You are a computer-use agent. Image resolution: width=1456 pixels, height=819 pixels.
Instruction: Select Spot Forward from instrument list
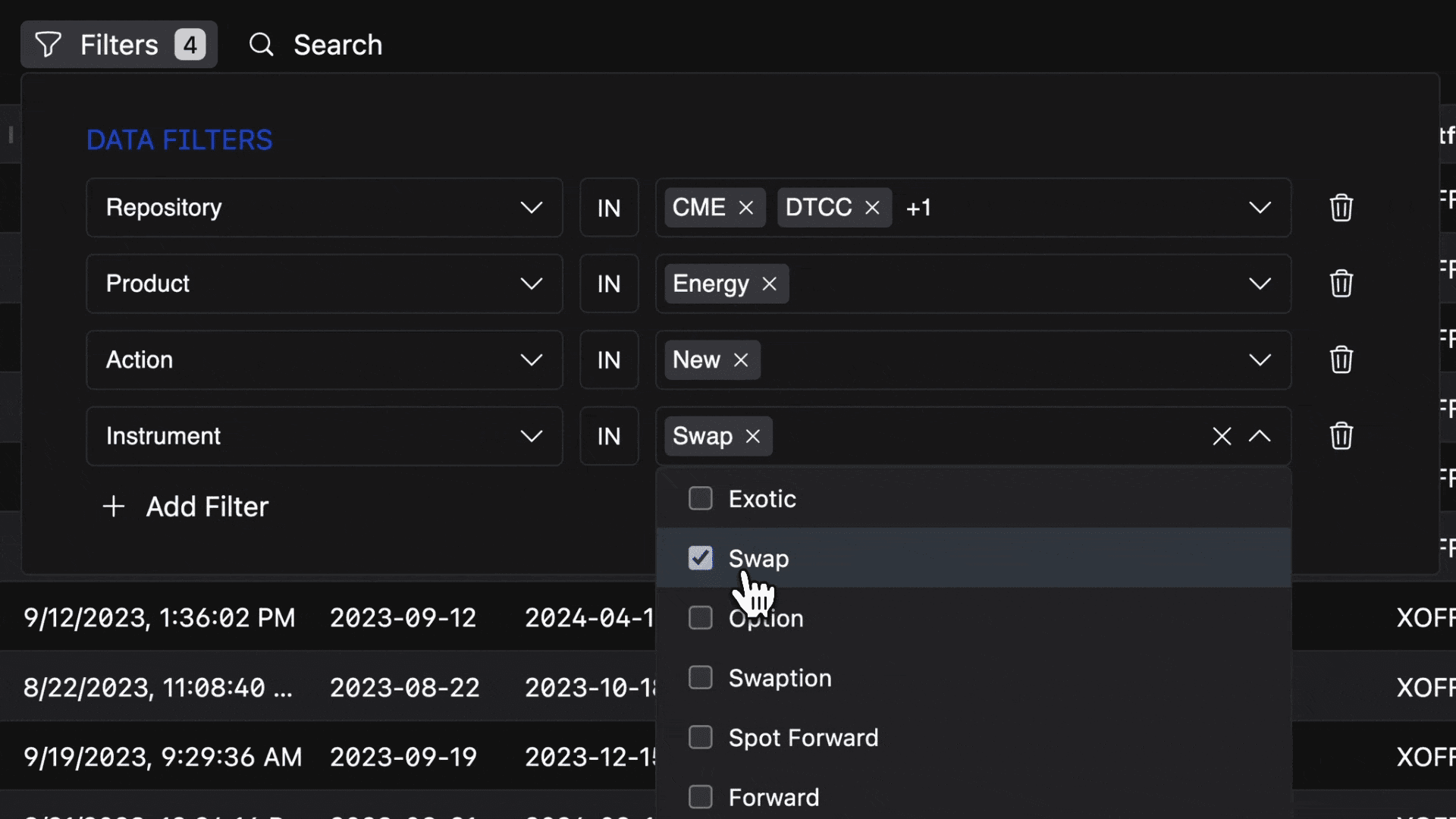[700, 737]
